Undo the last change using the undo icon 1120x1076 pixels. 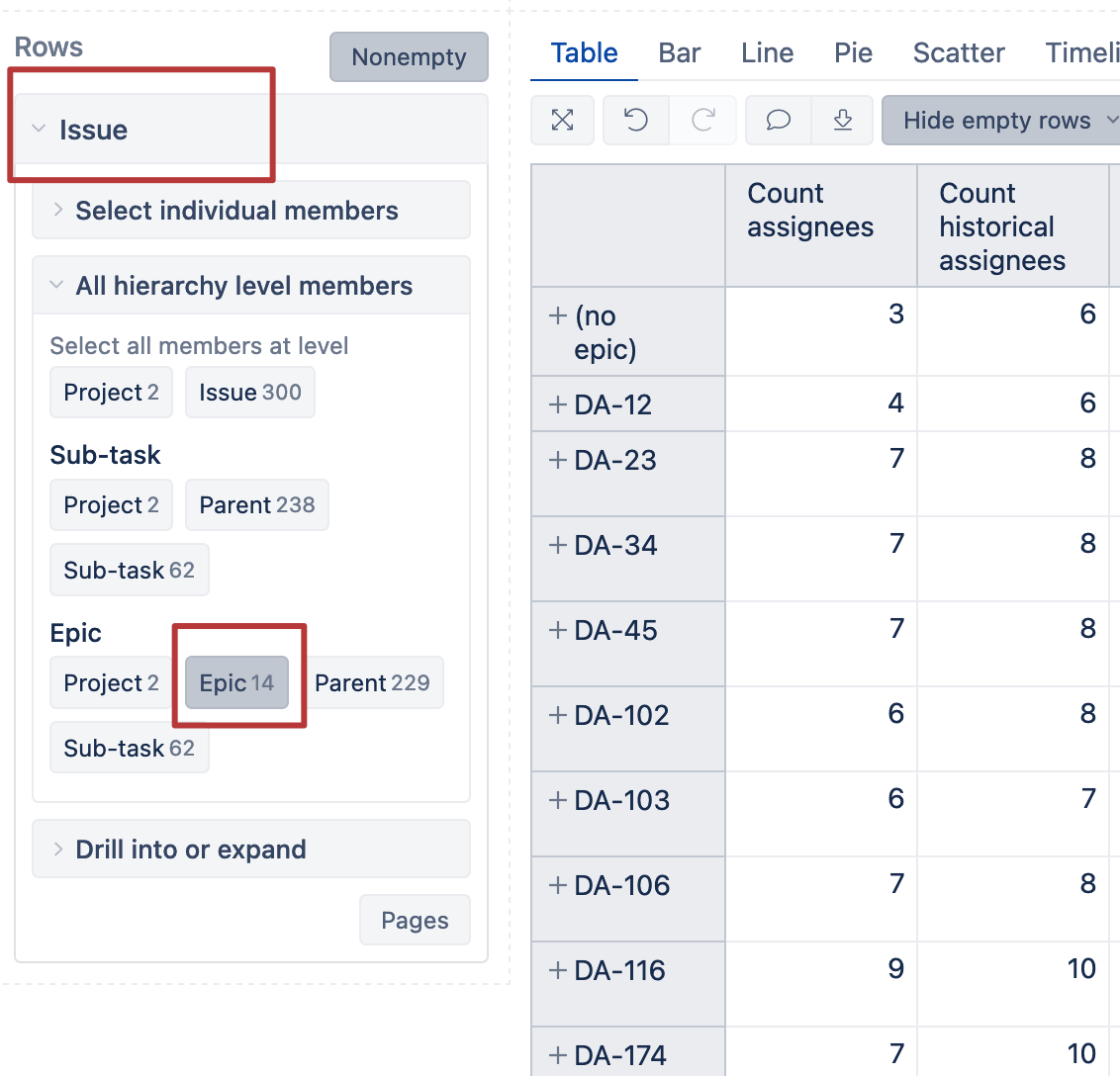[x=635, y=120]
